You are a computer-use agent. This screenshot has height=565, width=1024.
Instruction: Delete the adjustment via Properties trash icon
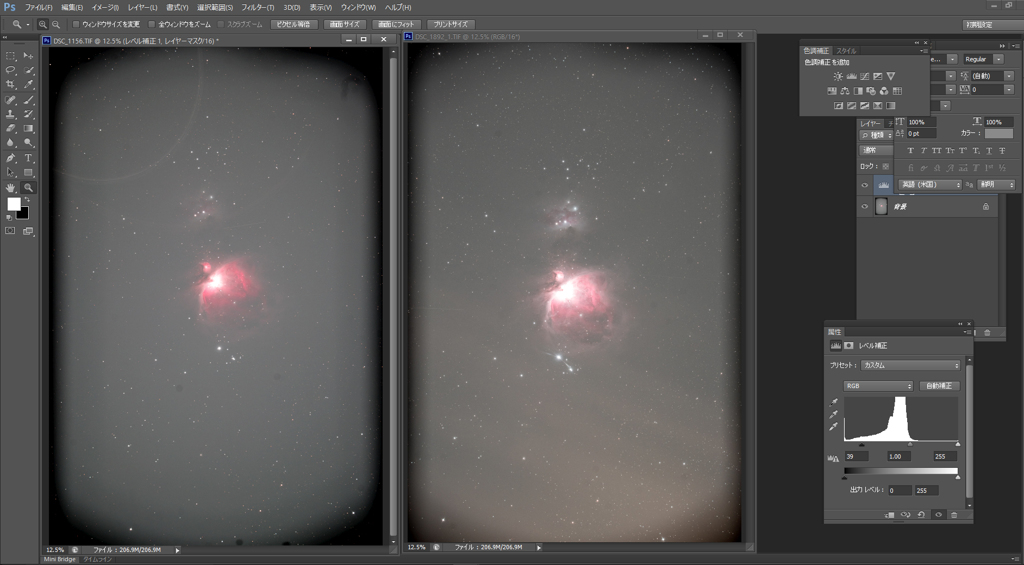(x=953, y=515)
